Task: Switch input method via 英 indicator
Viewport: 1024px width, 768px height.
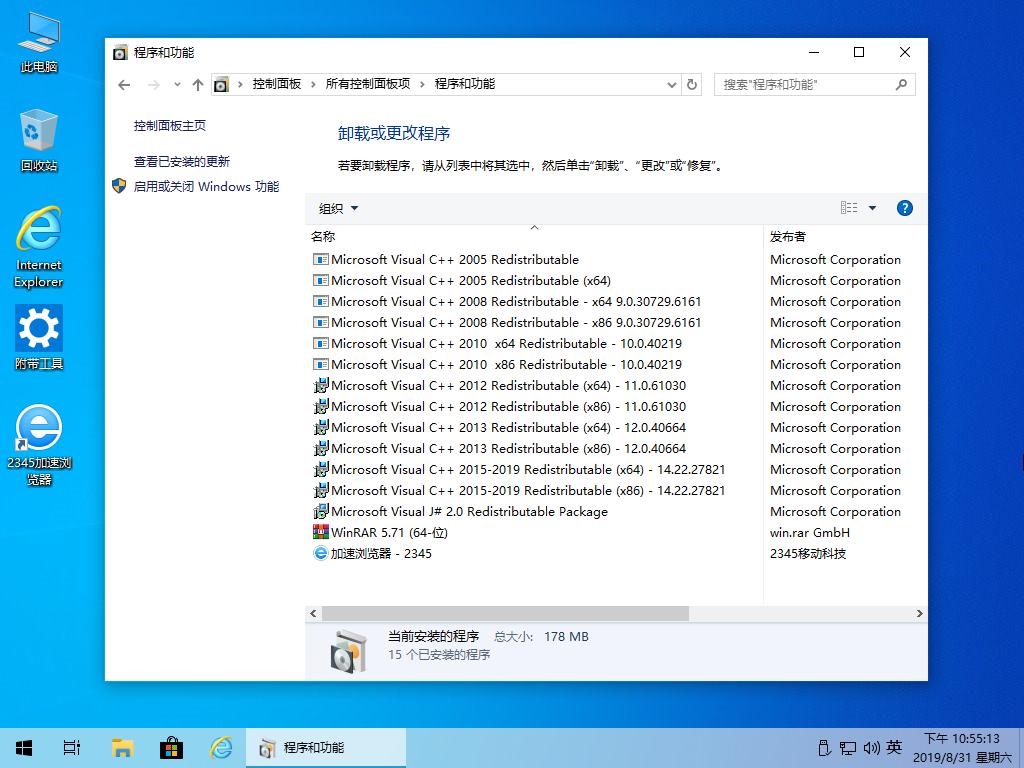Action: (x=895, y=748)
